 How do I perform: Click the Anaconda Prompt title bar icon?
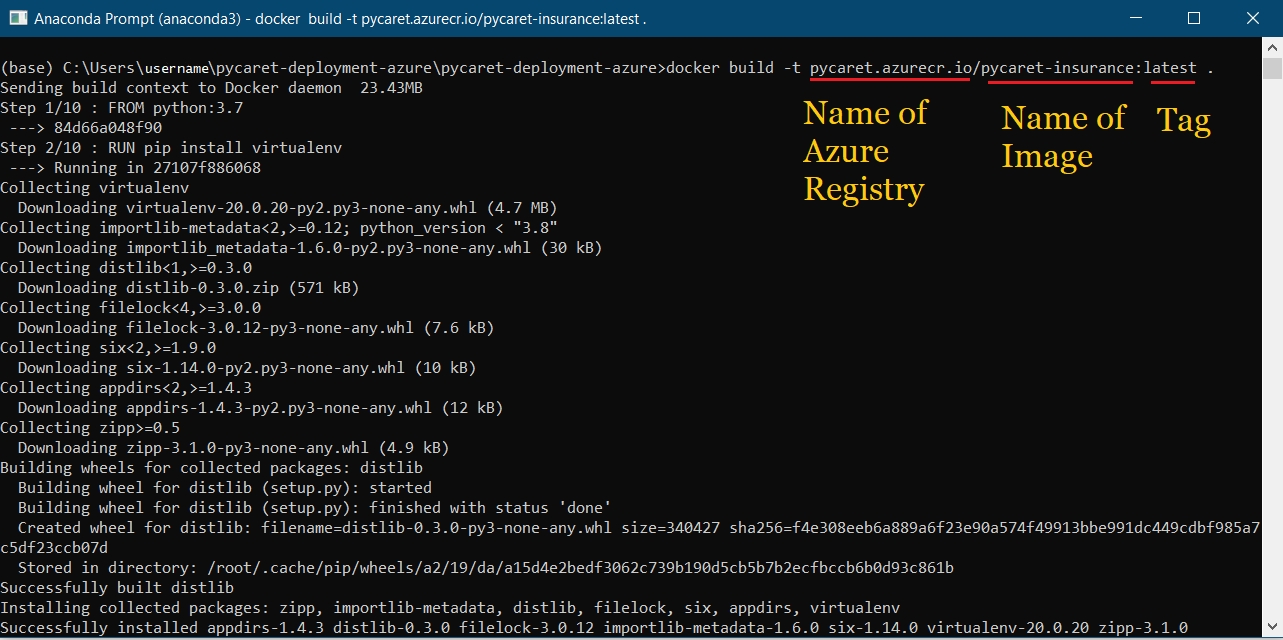(x=17, y=18)
